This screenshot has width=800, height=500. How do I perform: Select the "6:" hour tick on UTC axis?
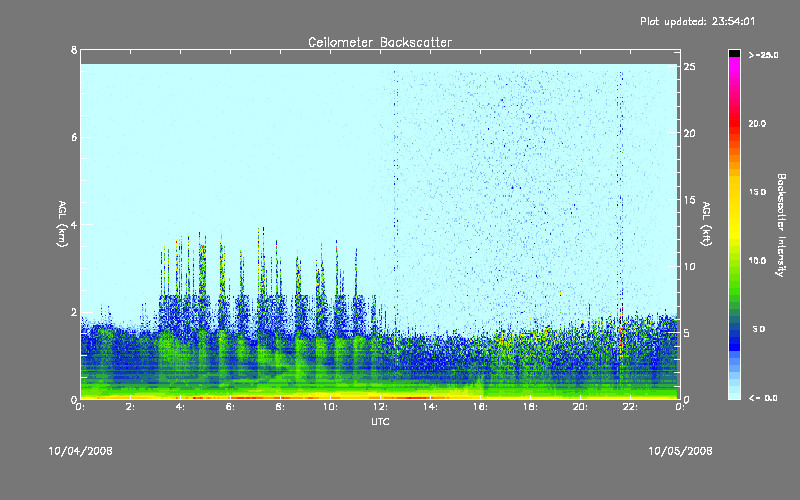click(230, 407)
